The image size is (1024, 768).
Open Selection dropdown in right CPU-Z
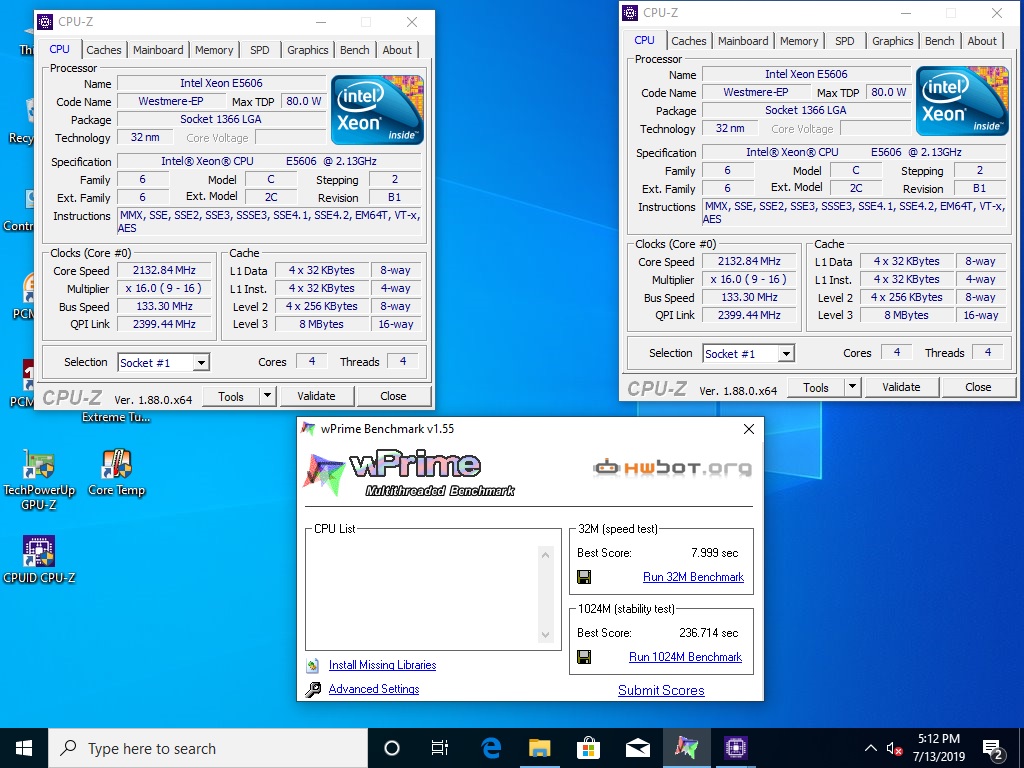point(787,353)
